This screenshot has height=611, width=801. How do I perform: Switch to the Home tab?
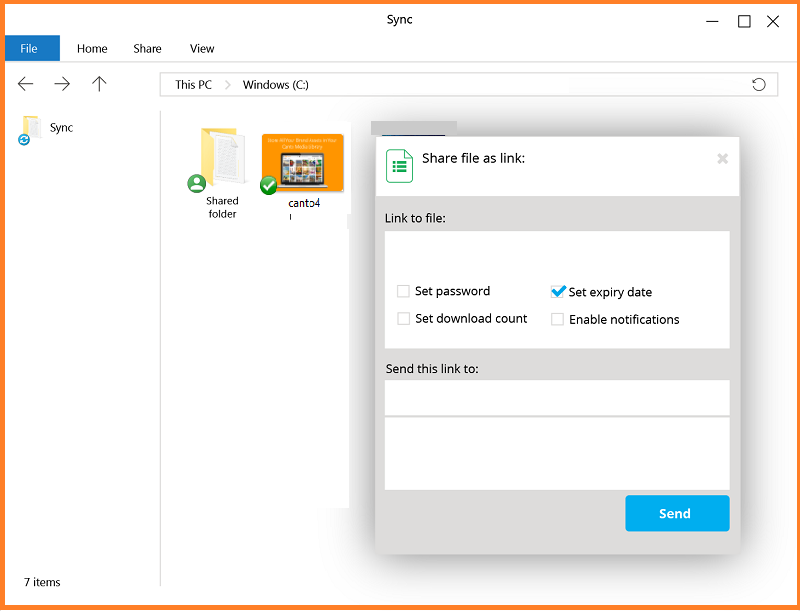point(92,49)
